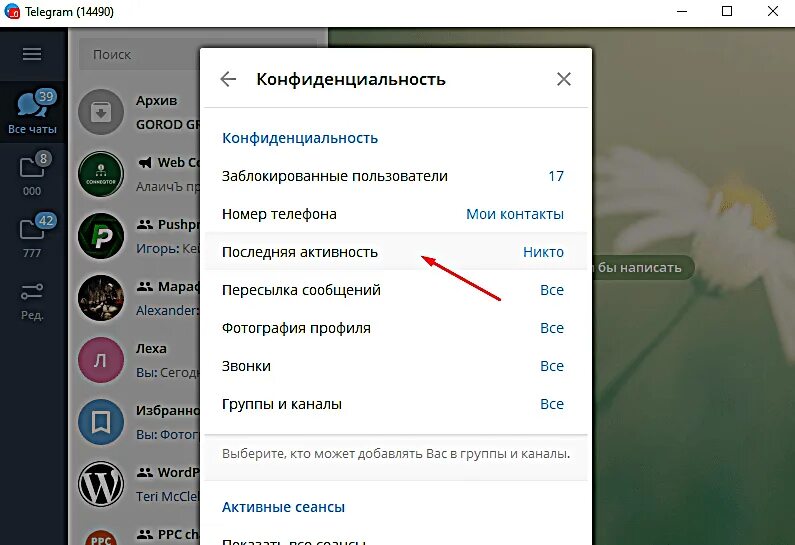
Task: Click the group icon beside WordPress chat name
Action: [145, 473]
